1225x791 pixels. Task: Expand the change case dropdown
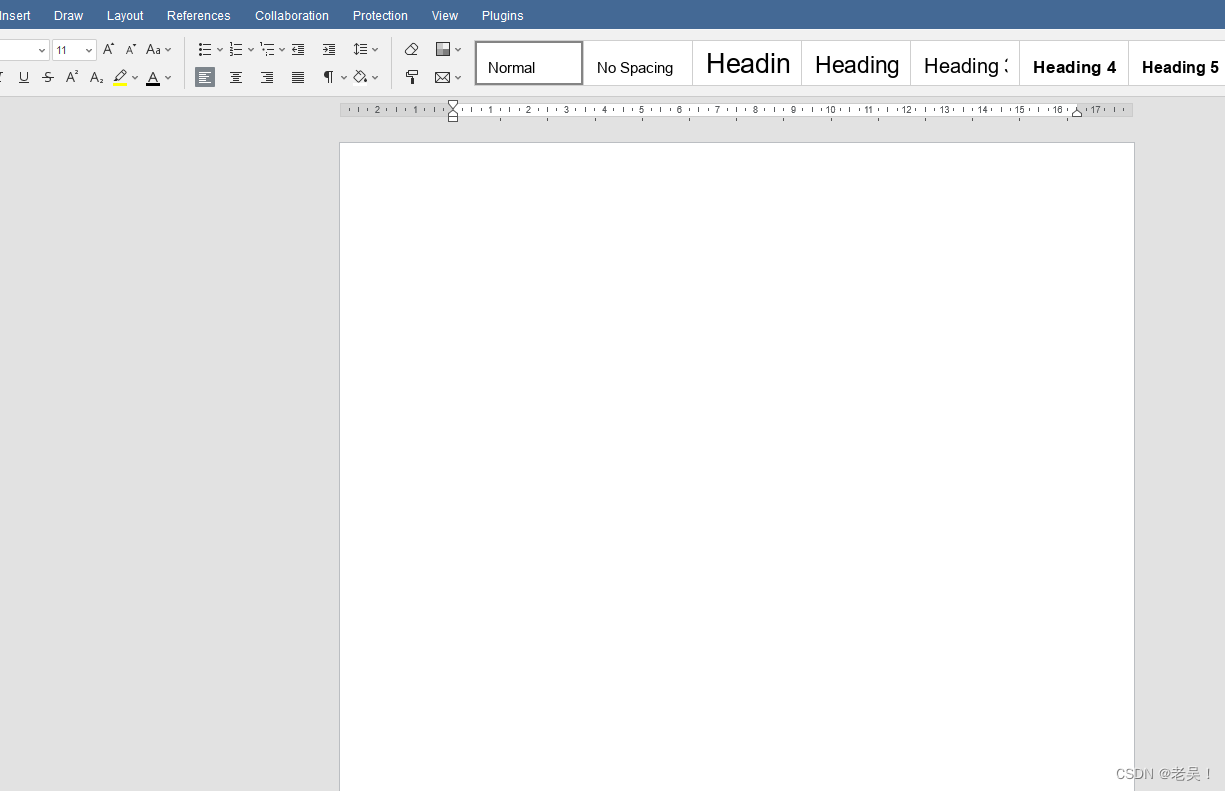(x=159, y=49)
